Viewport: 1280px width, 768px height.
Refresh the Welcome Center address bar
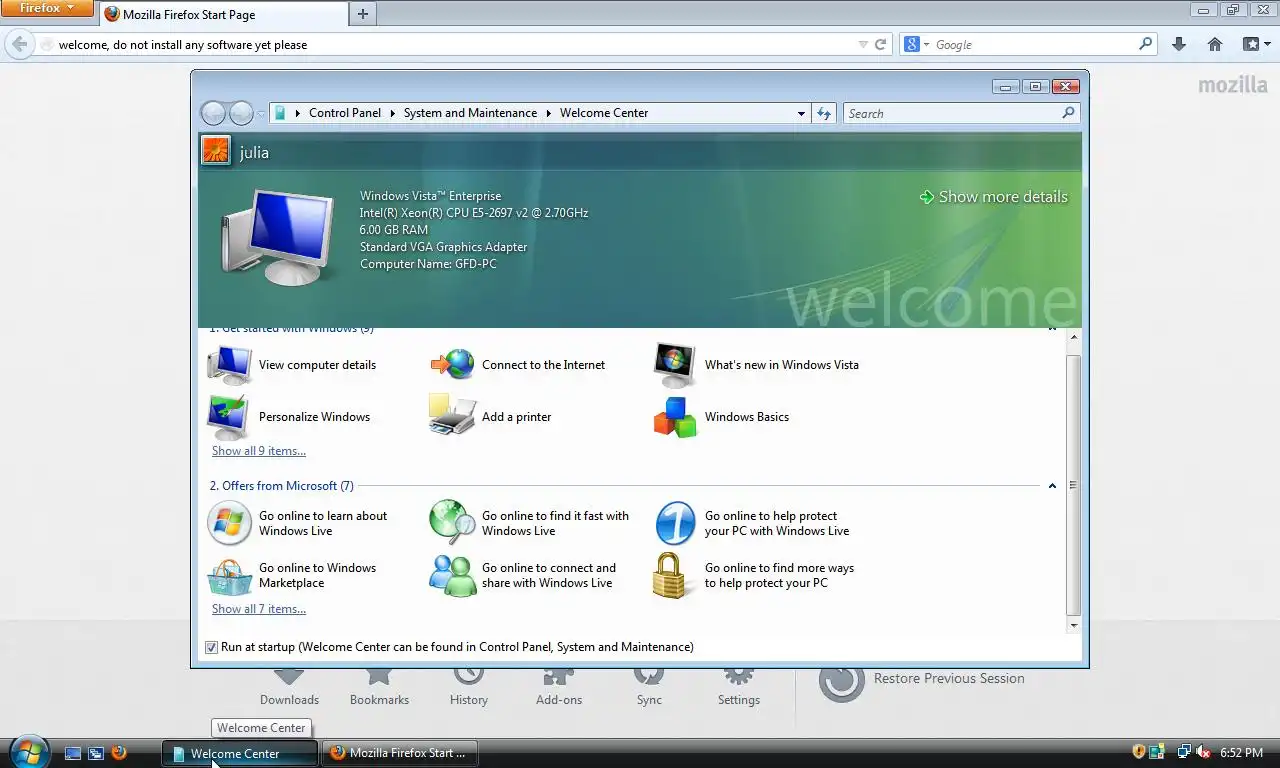(x=824, y=113)
